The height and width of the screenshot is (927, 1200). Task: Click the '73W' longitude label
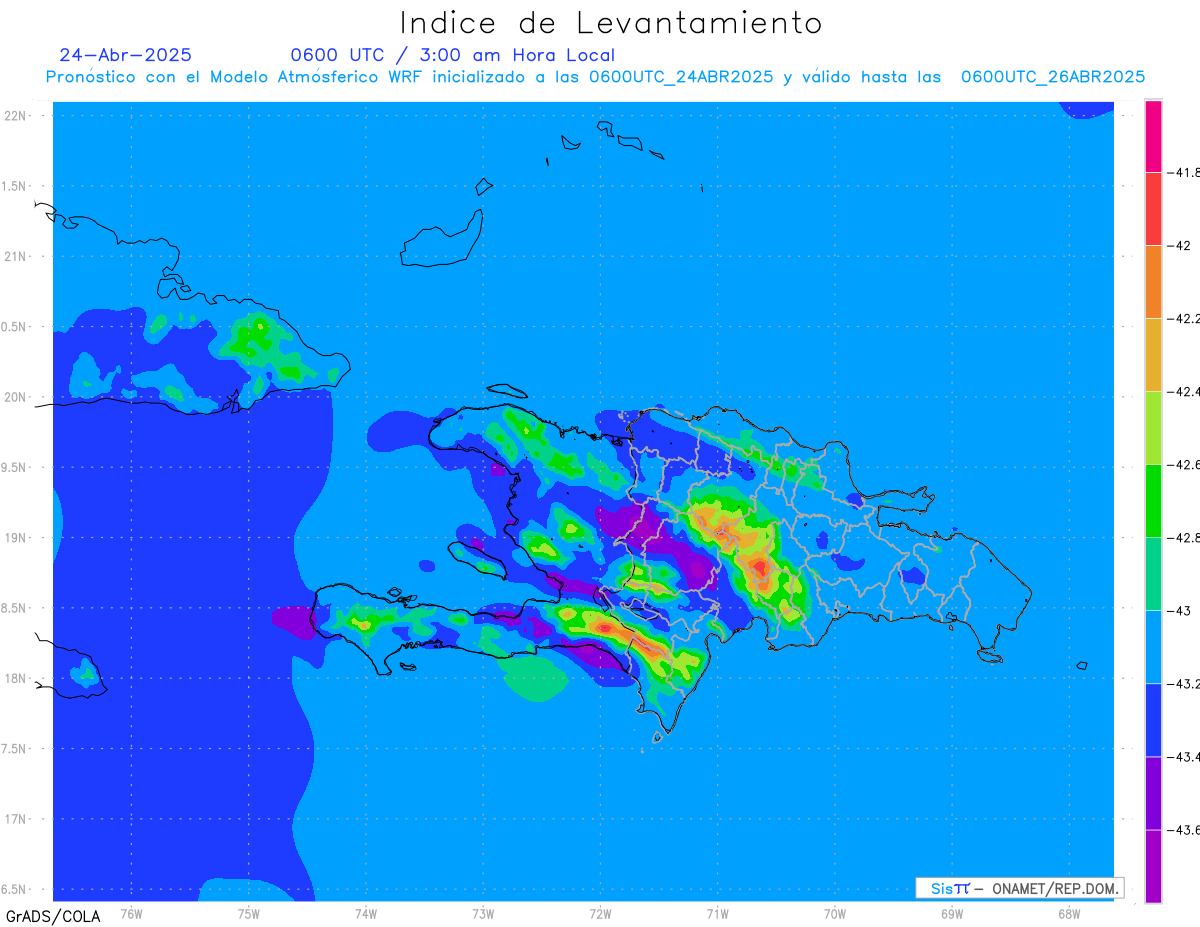click(x=483, y=912)
